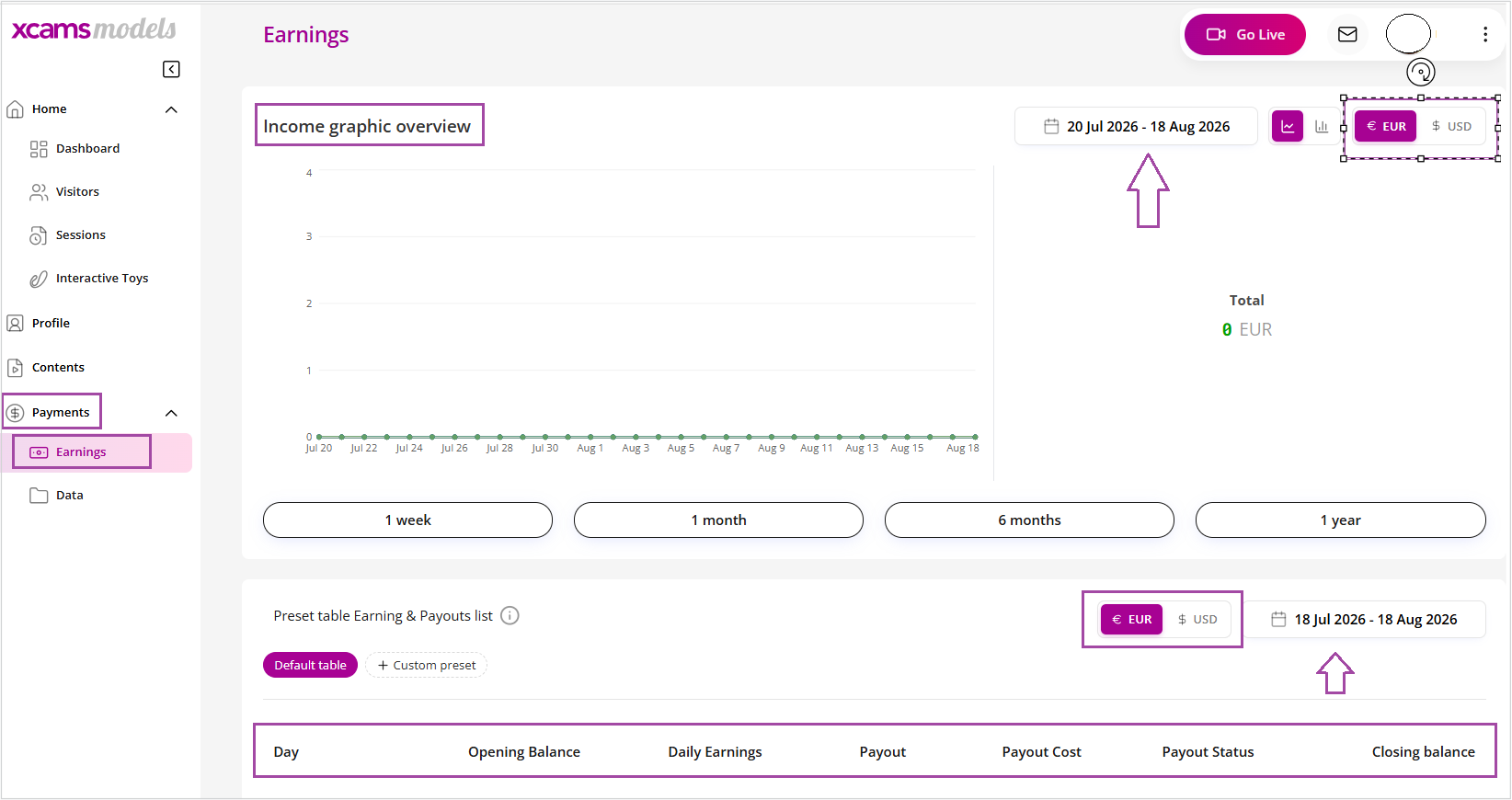The height and width of the screenshot is (800, 1512).
Task: Click the Aug 18 data point on chart
Action: click(x=975, y=437)
